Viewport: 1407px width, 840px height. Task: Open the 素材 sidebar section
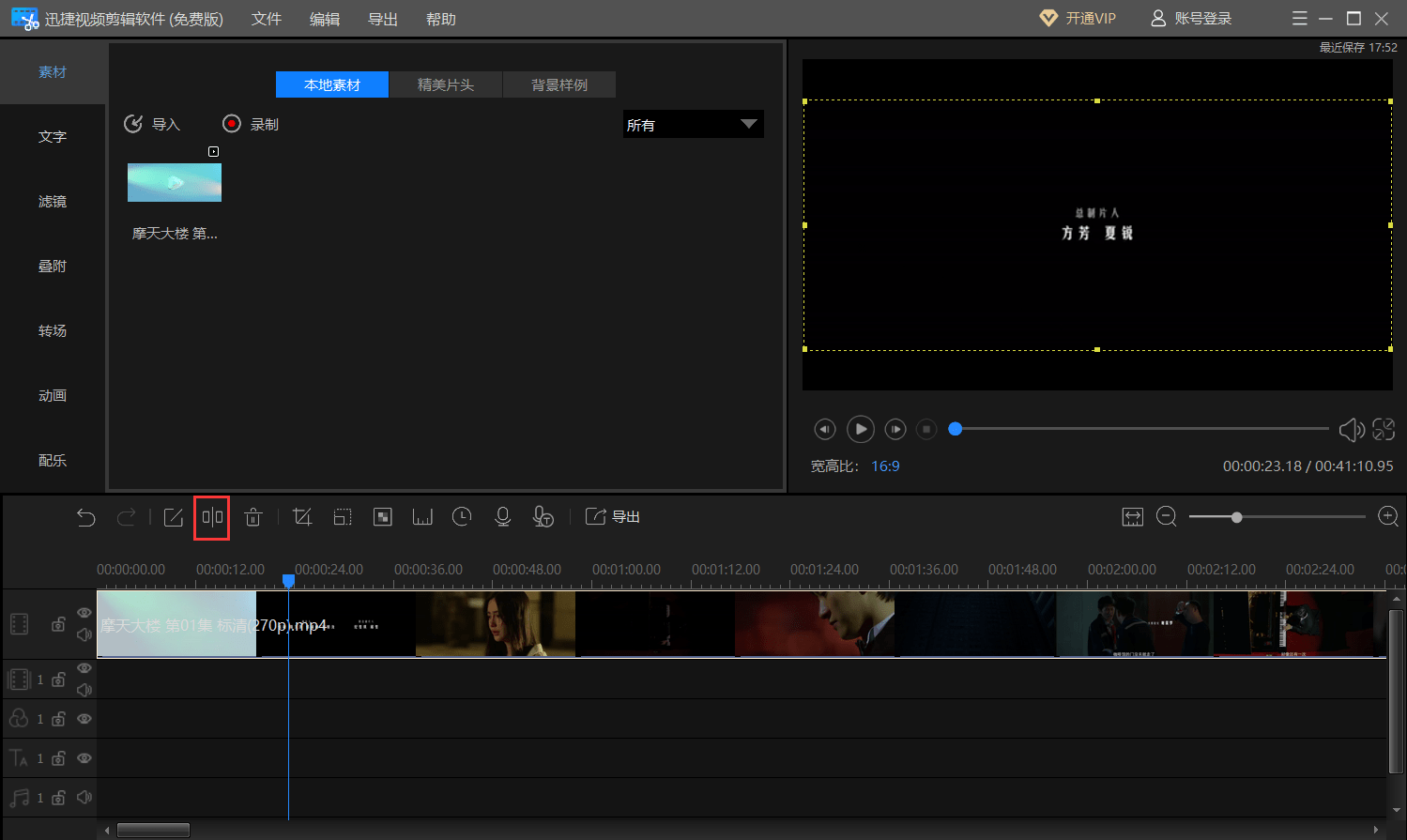point(53,72)
